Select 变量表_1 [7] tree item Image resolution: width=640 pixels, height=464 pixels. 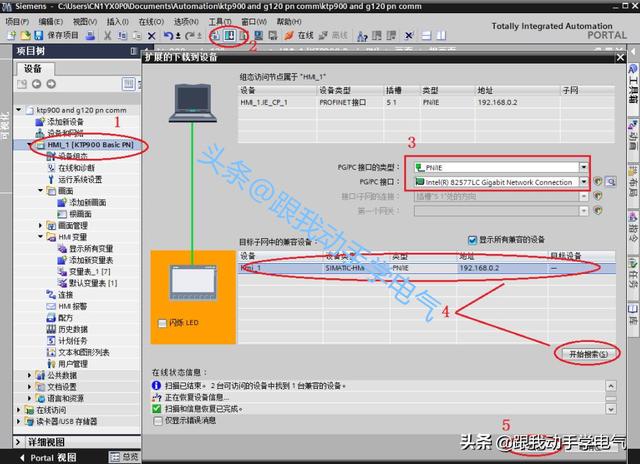(x=89, y=271)
